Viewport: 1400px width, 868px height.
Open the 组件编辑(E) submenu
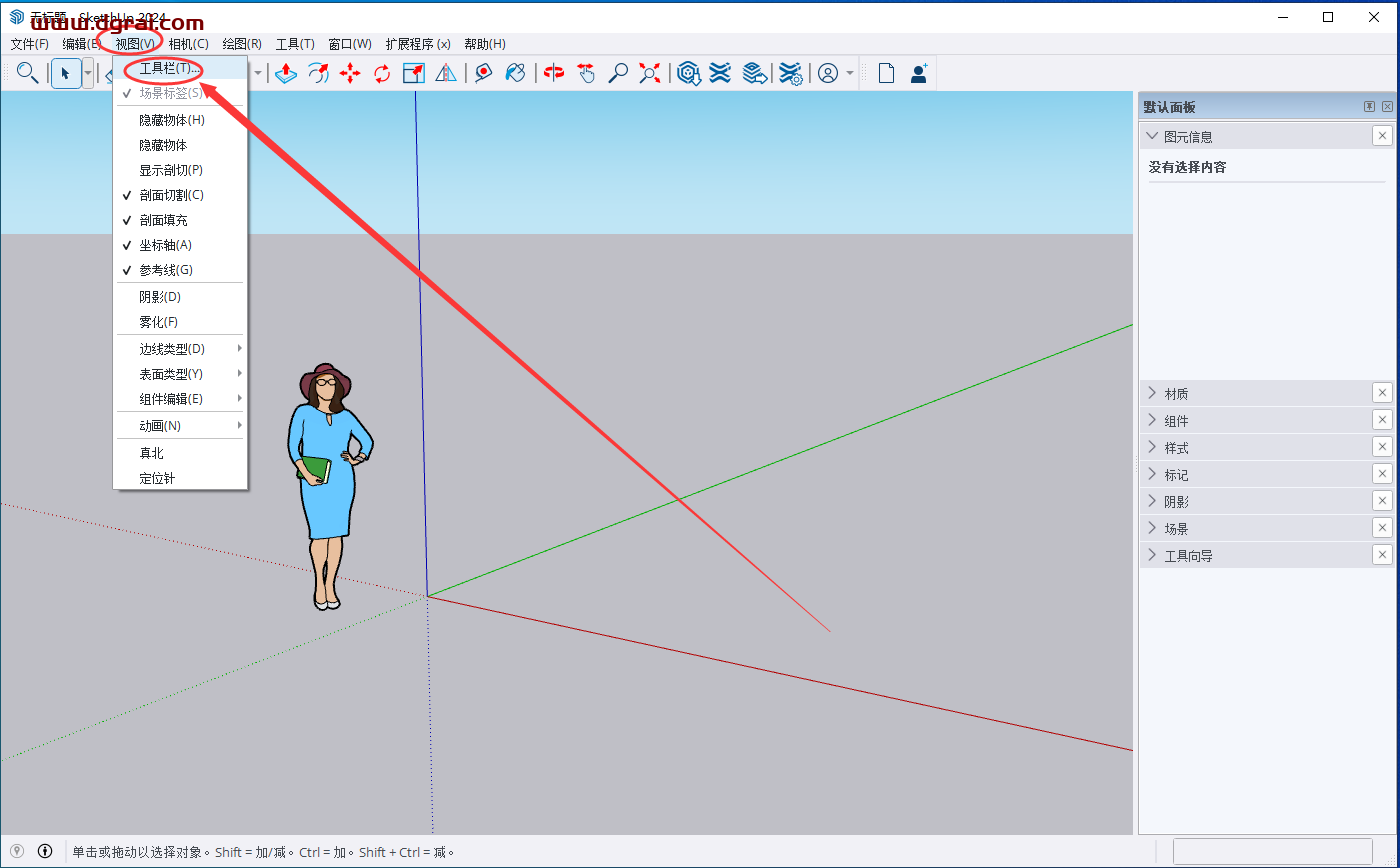(180, 399)
